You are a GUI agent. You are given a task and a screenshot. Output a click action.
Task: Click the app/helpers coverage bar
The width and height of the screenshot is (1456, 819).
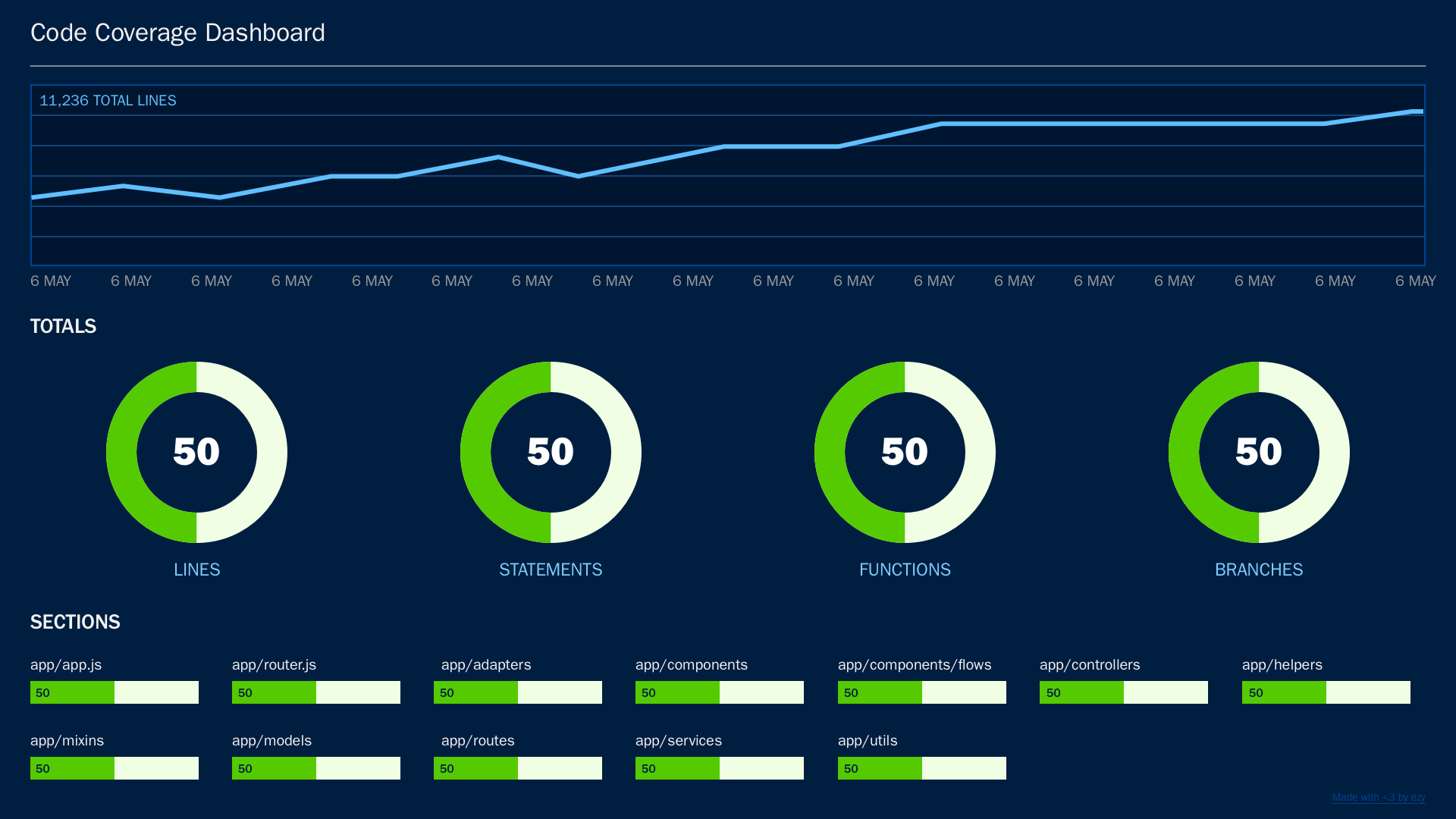click(1326, 692)
